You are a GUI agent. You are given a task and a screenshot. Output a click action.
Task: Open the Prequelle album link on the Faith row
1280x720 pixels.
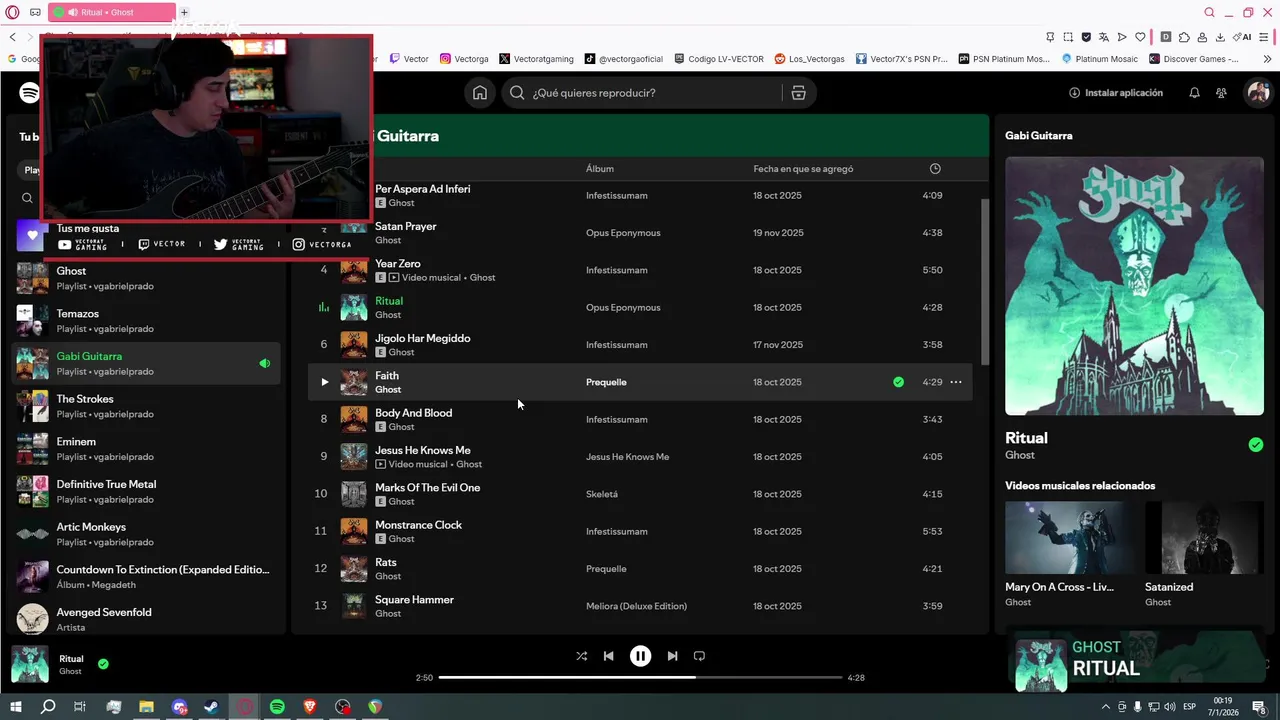[x=606, y=382]
